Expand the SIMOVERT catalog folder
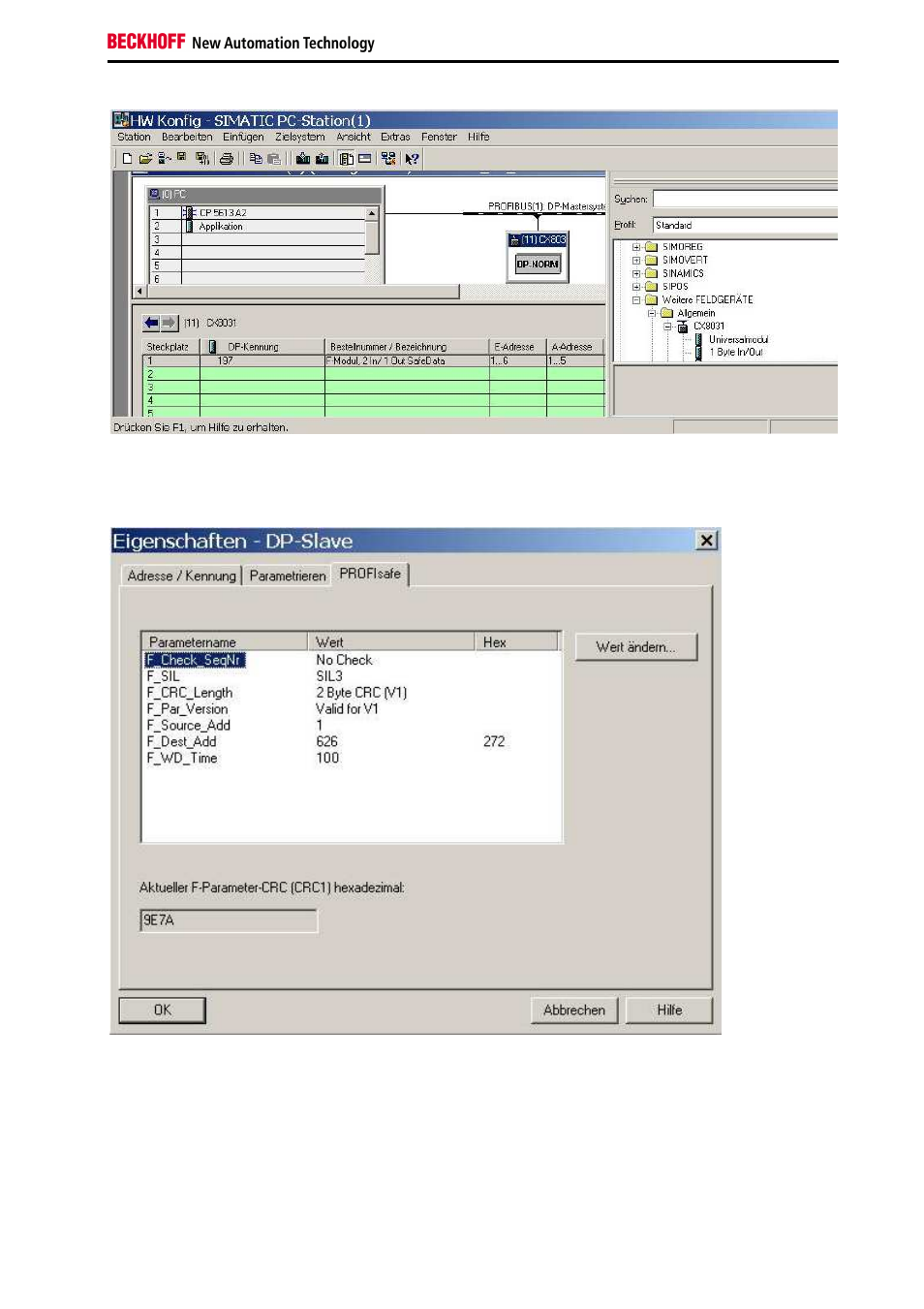The height and width of the screenshot is (1309, 924). (636, 260)
